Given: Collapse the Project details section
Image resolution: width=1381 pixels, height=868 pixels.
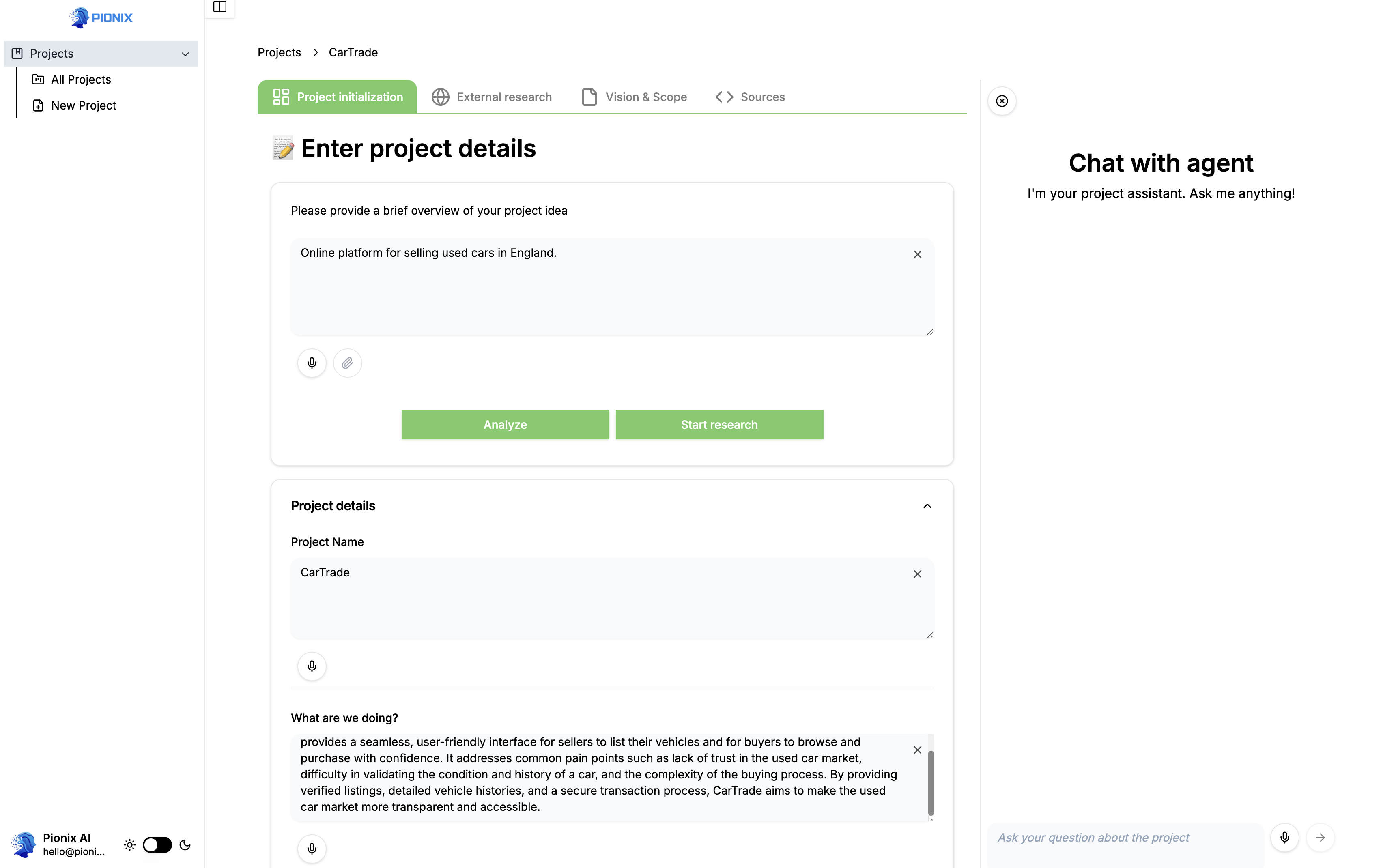Looking at the screenshot, I should pos(927,506).
